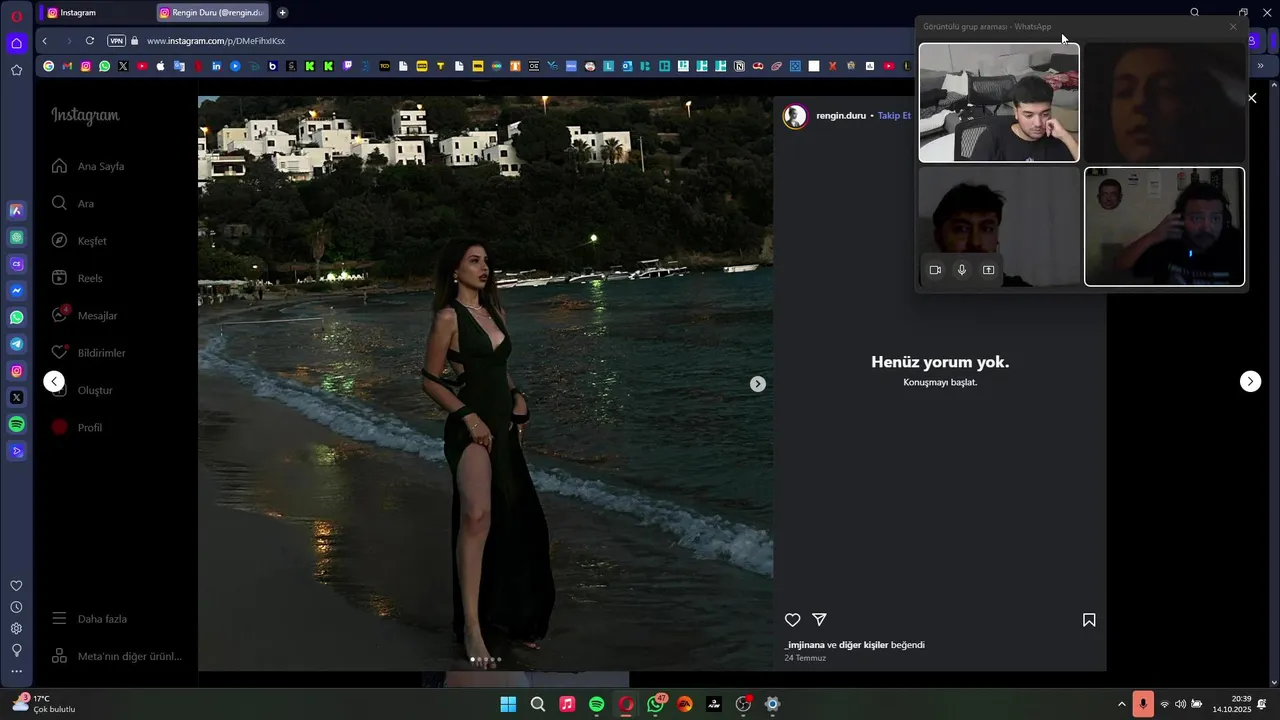Open Meta'nın diğer ürünleri menu
The width and height of the screenshot is (1280, 720).
[x=117, y=656]
